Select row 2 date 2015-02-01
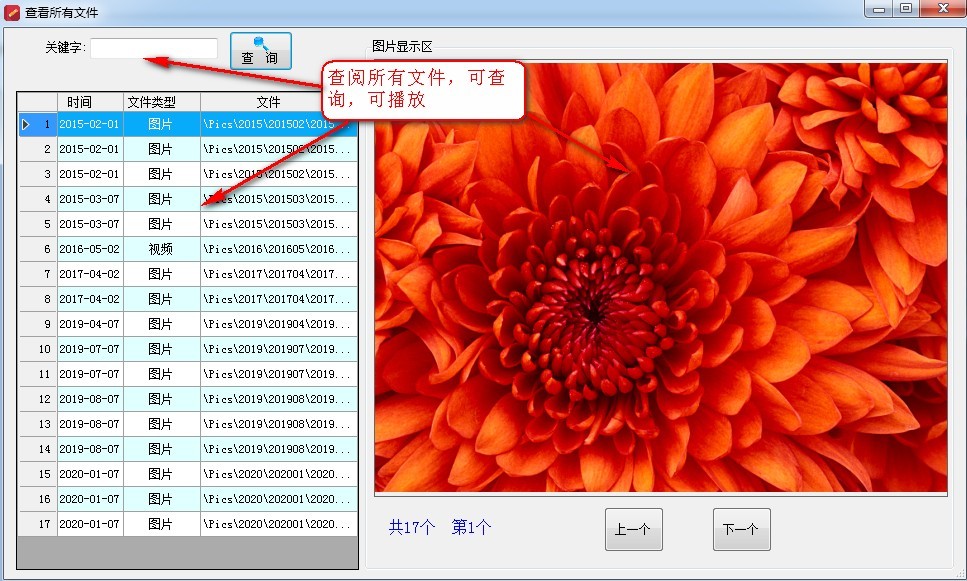 pyautogui.click(x=90, y=149)
